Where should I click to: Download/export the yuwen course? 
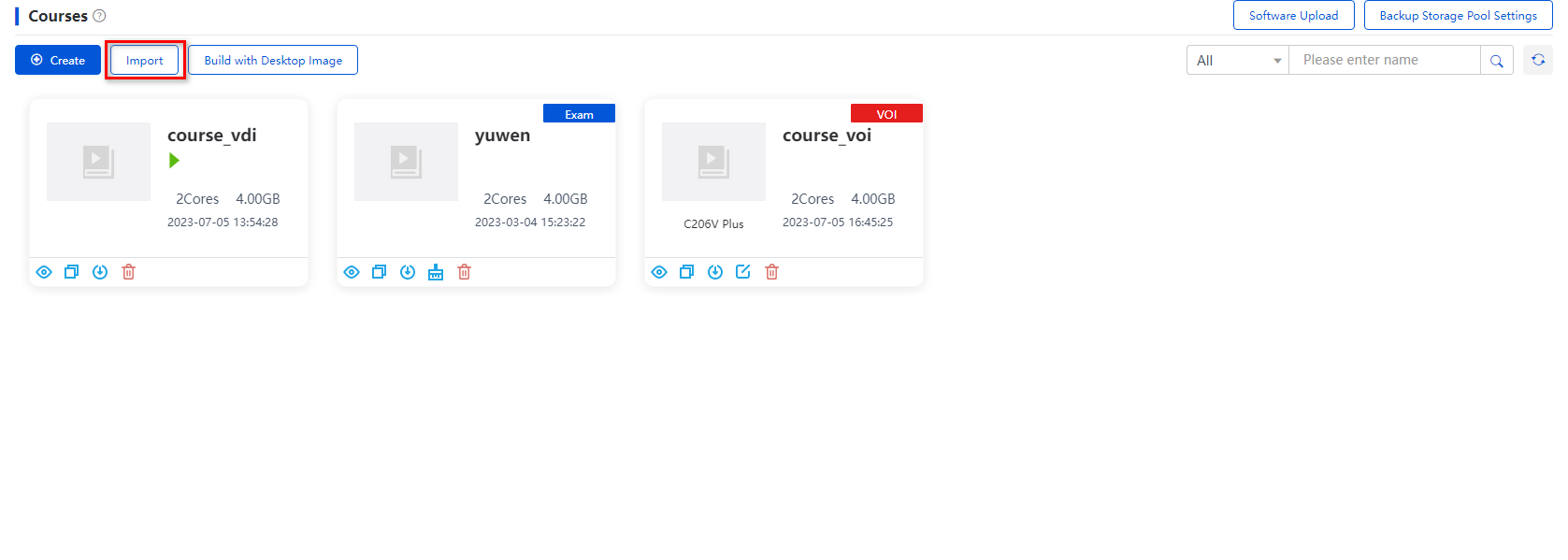click(x=408, y=272)
